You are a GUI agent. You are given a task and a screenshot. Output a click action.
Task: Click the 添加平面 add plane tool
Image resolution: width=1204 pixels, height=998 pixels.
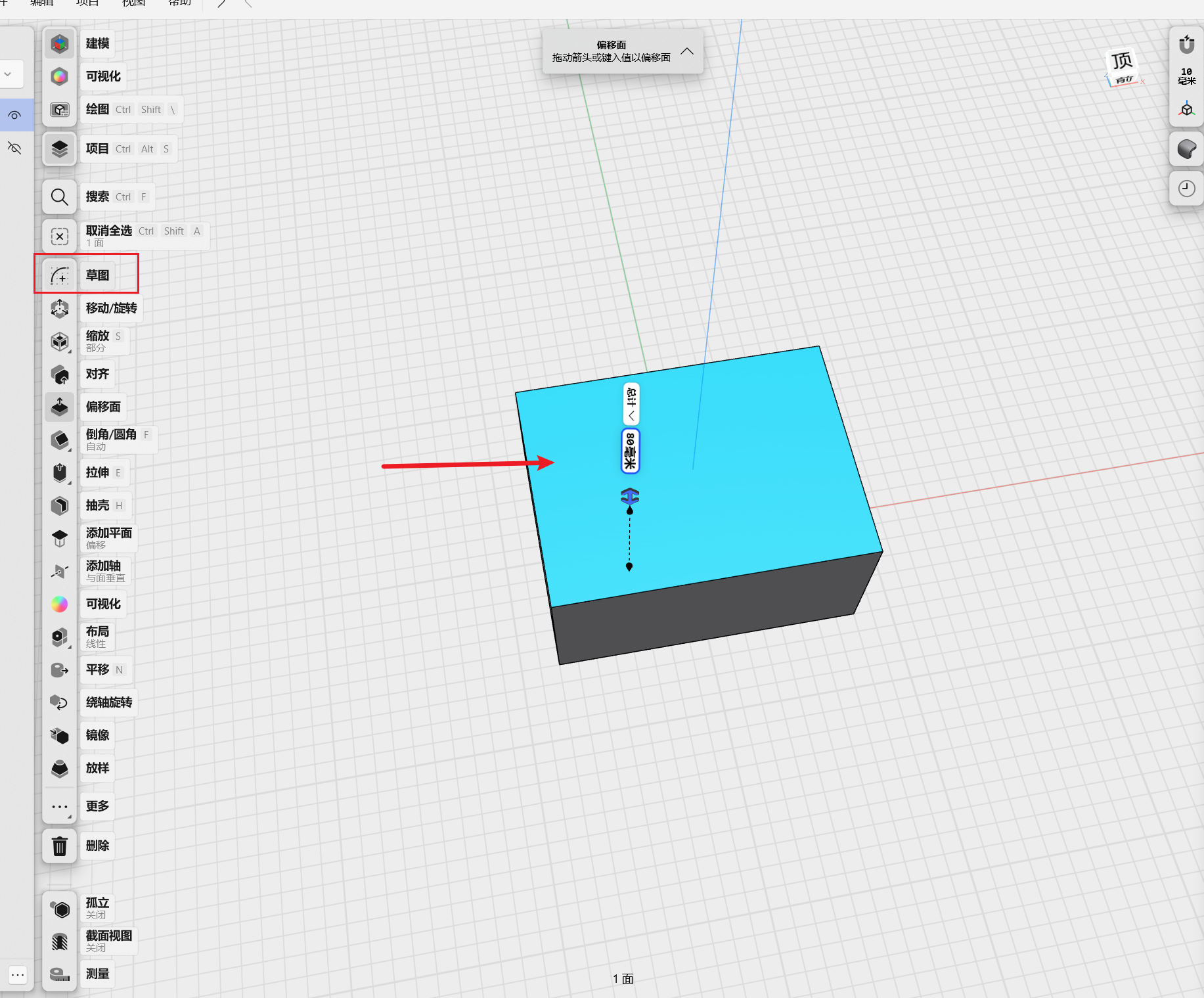(60, 538)
